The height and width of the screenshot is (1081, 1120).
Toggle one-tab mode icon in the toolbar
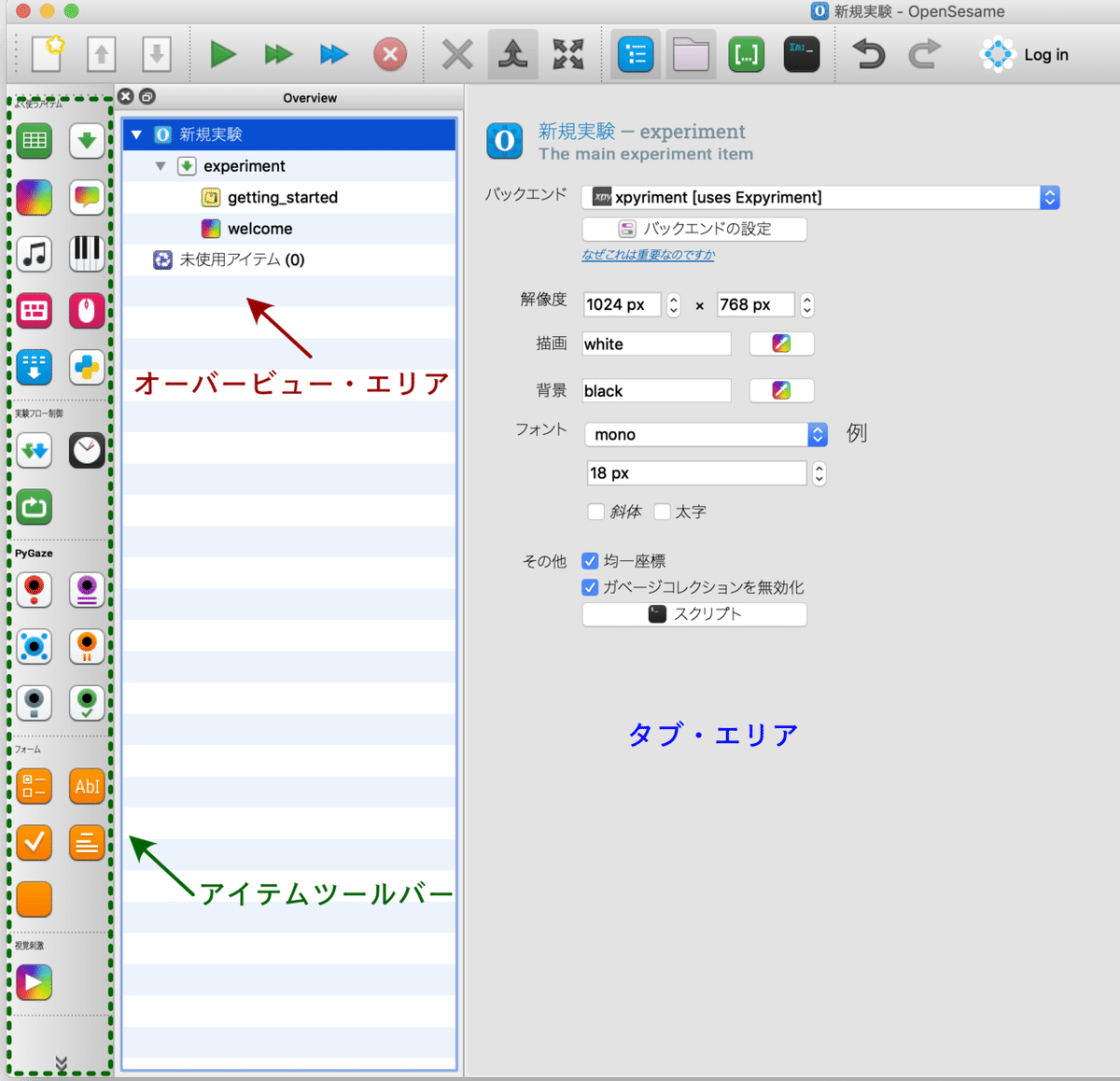pyautogui.click(x=512, y=54)
